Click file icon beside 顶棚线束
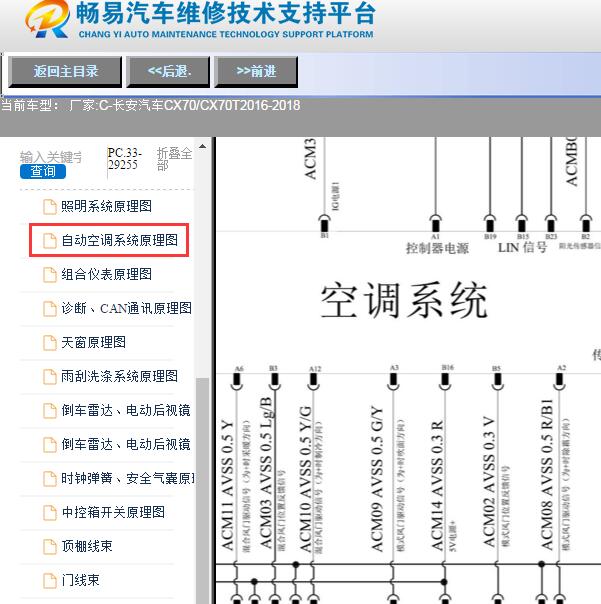 (50, 547)
